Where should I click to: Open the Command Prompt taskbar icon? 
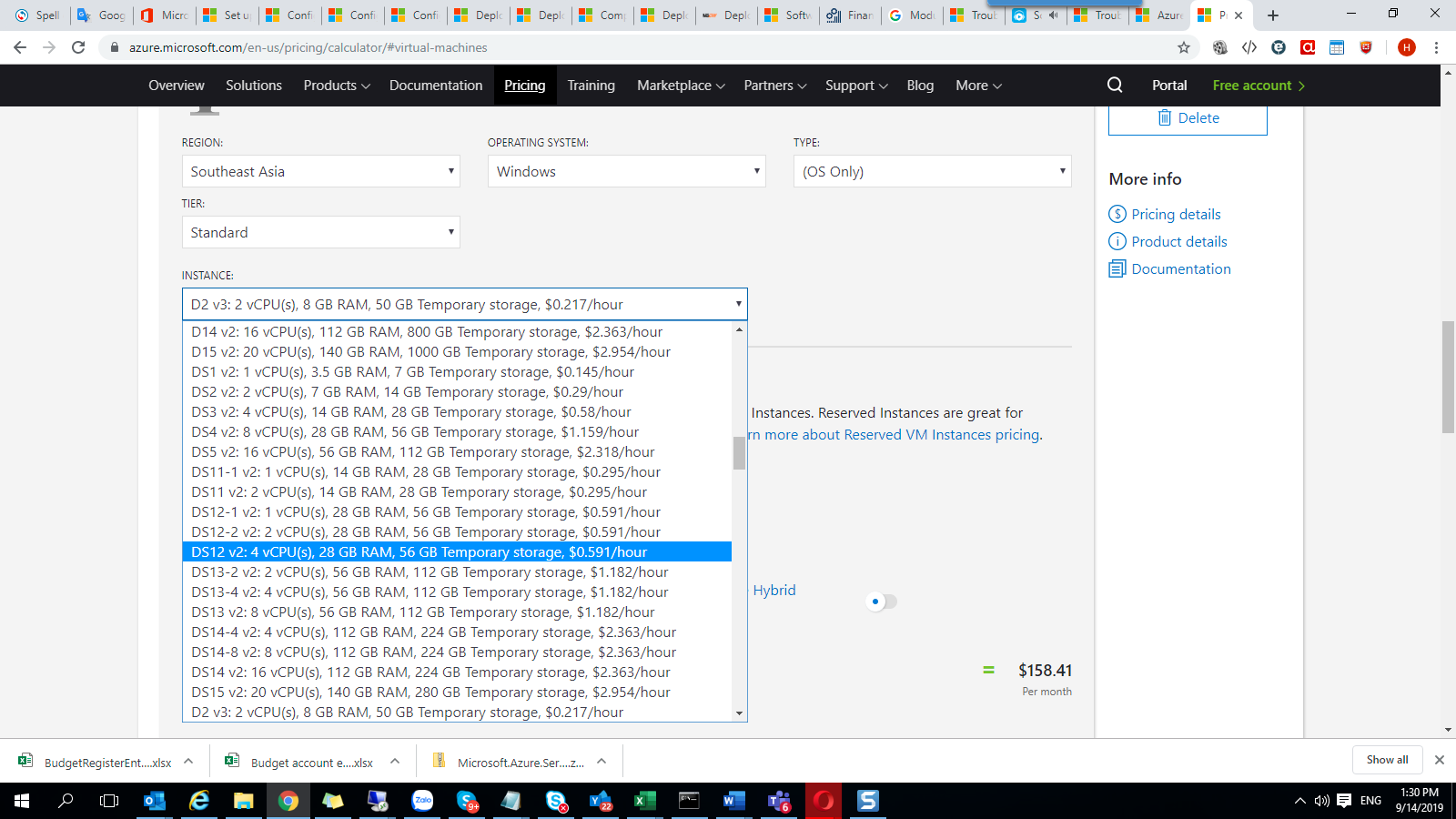(689, 801)
